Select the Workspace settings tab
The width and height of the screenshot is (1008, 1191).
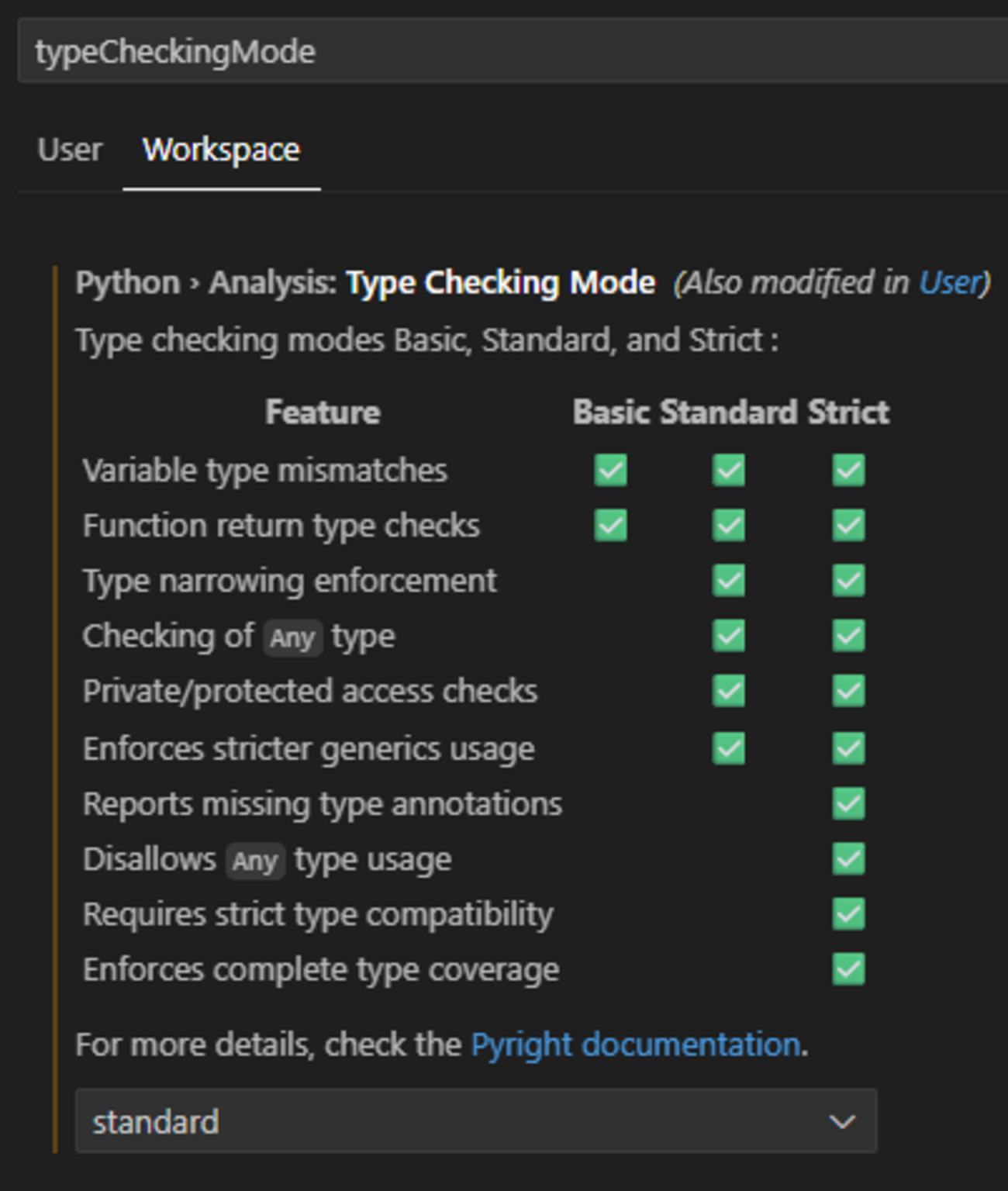[x=221, y=150]
